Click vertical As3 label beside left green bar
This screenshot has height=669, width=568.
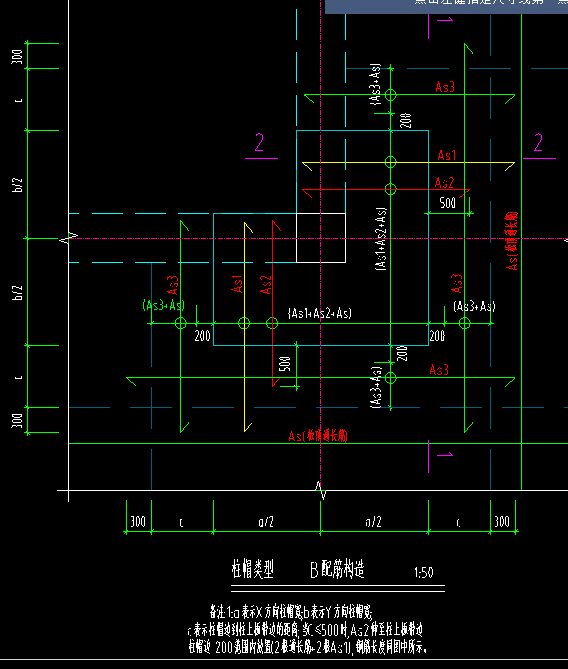coord(173,285)
